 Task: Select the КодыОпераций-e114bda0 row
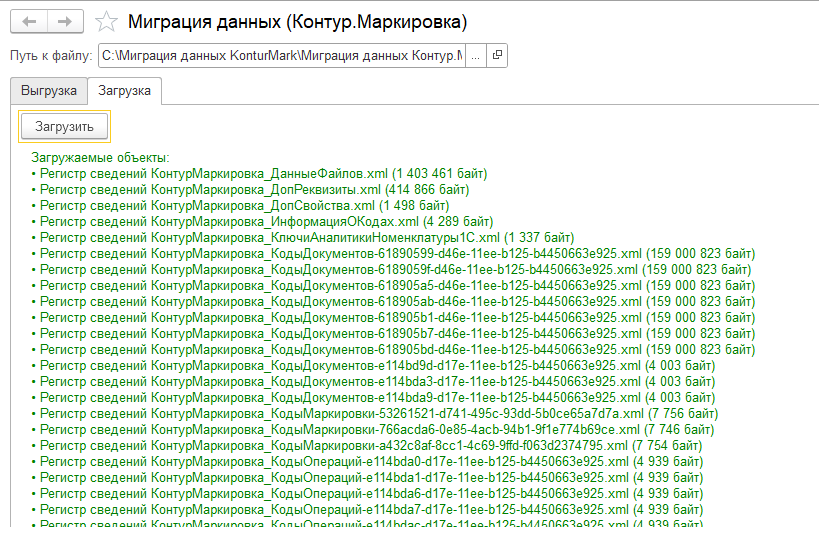367,462
